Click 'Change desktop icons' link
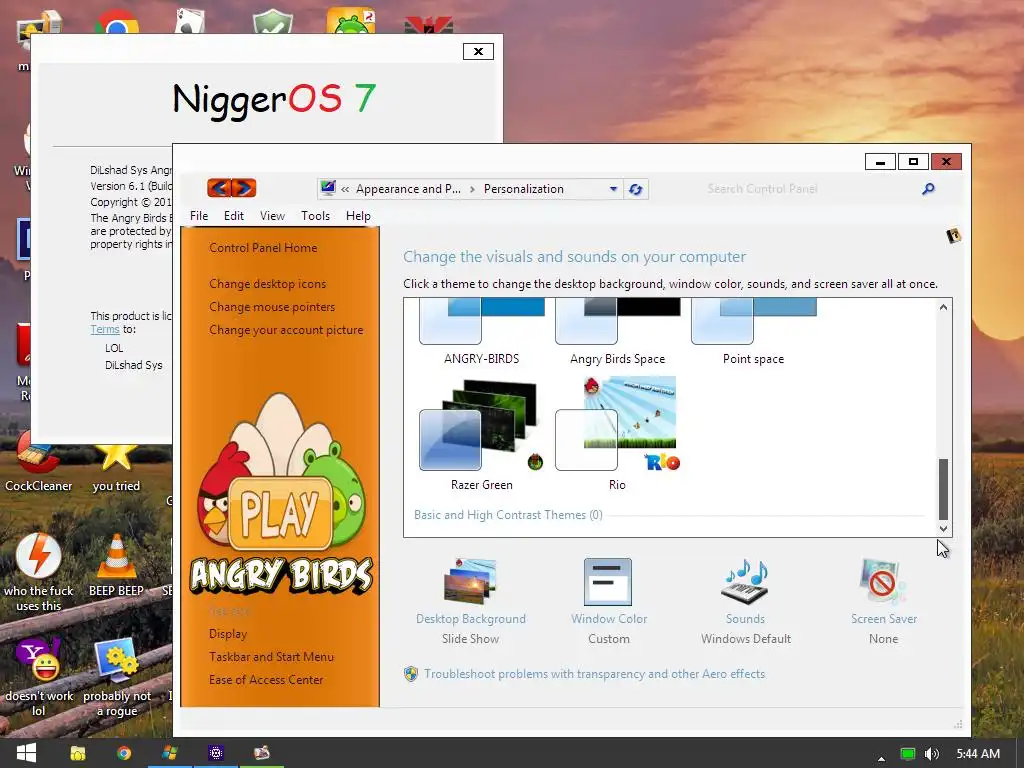This screenshot has width=1024, height=768. click(x=268, y=283)
